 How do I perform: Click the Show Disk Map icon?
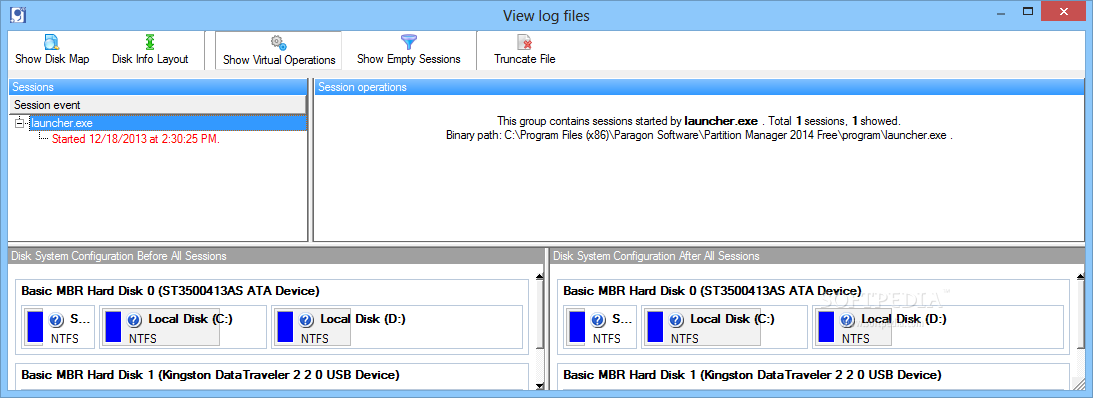click(x=52, y=42)
